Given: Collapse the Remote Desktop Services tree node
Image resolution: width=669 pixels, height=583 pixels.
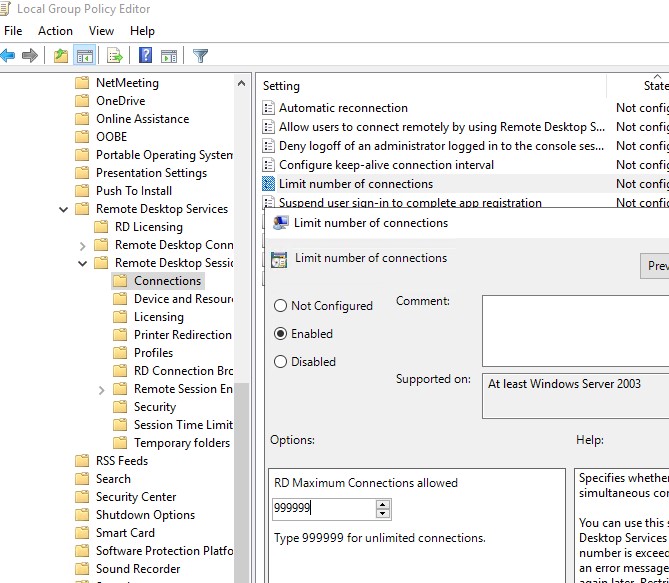Looking at the screenshot, I should 64,209.
